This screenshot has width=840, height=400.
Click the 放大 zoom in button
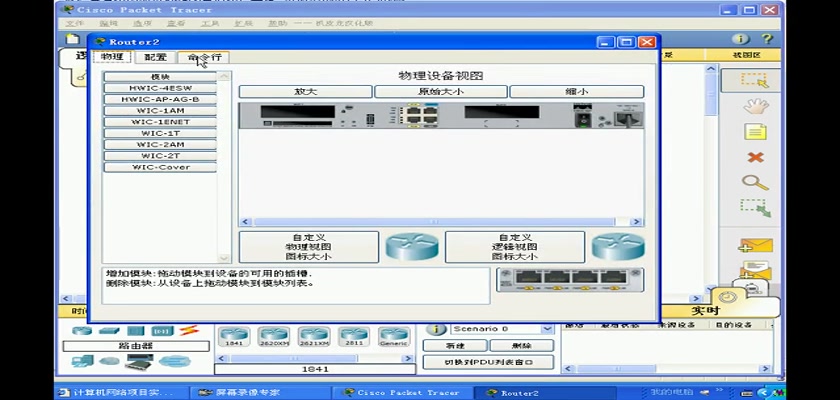click(305, 91)
